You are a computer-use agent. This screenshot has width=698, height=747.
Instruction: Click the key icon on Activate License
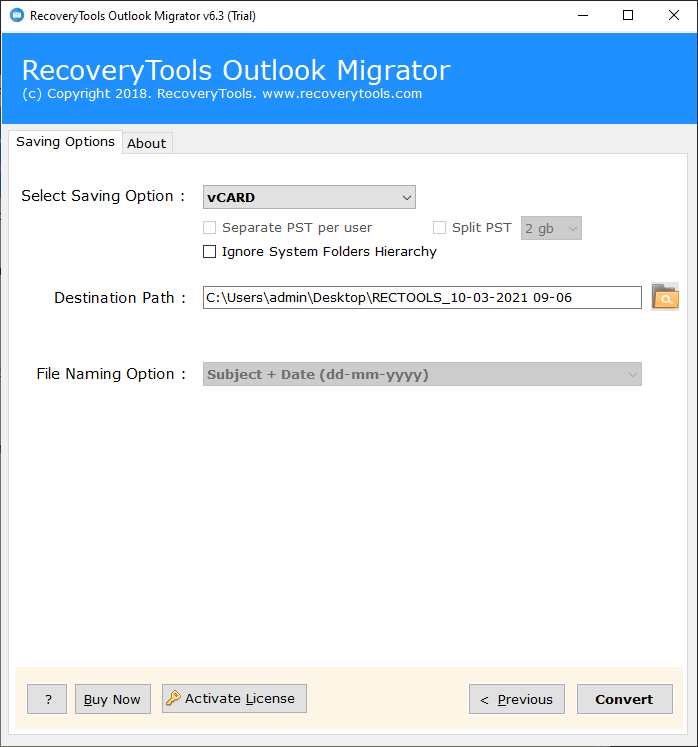(x=173, y=698)
